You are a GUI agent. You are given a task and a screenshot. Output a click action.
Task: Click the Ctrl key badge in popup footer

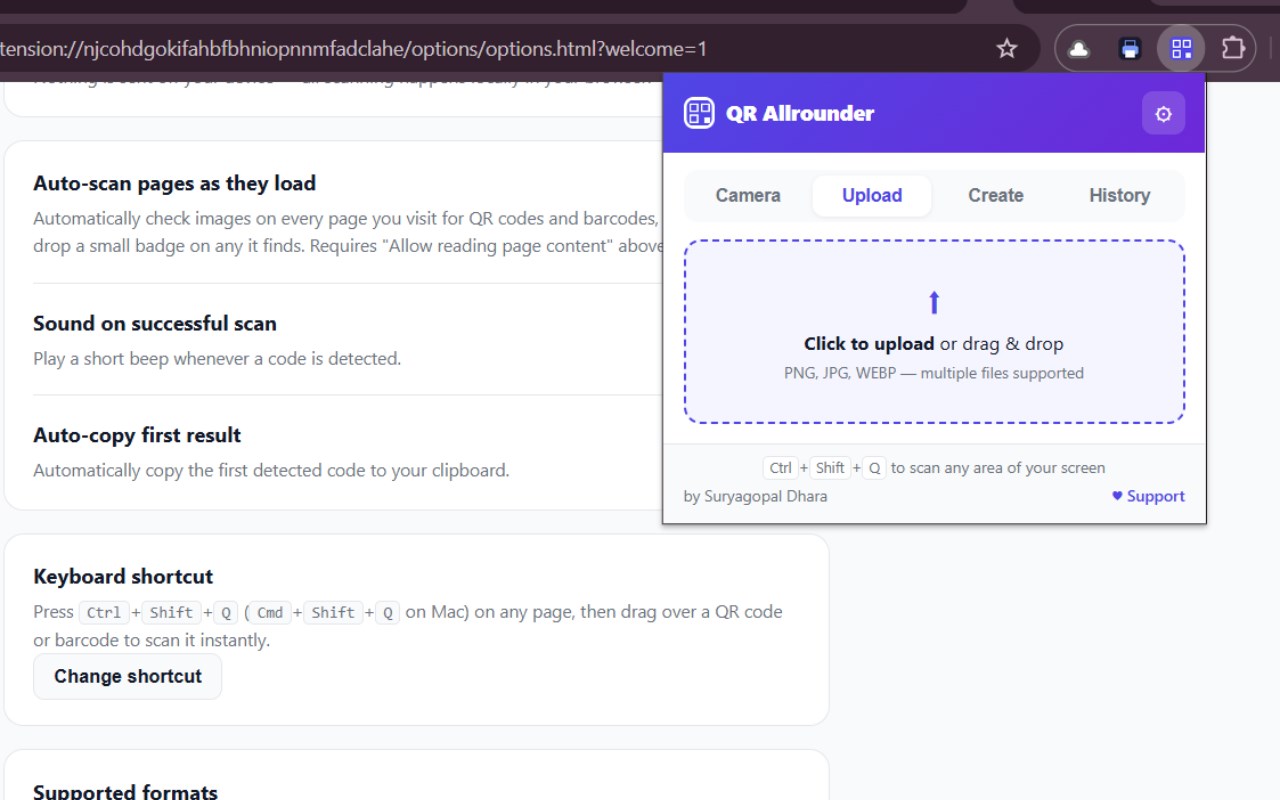tap(781, 468)
